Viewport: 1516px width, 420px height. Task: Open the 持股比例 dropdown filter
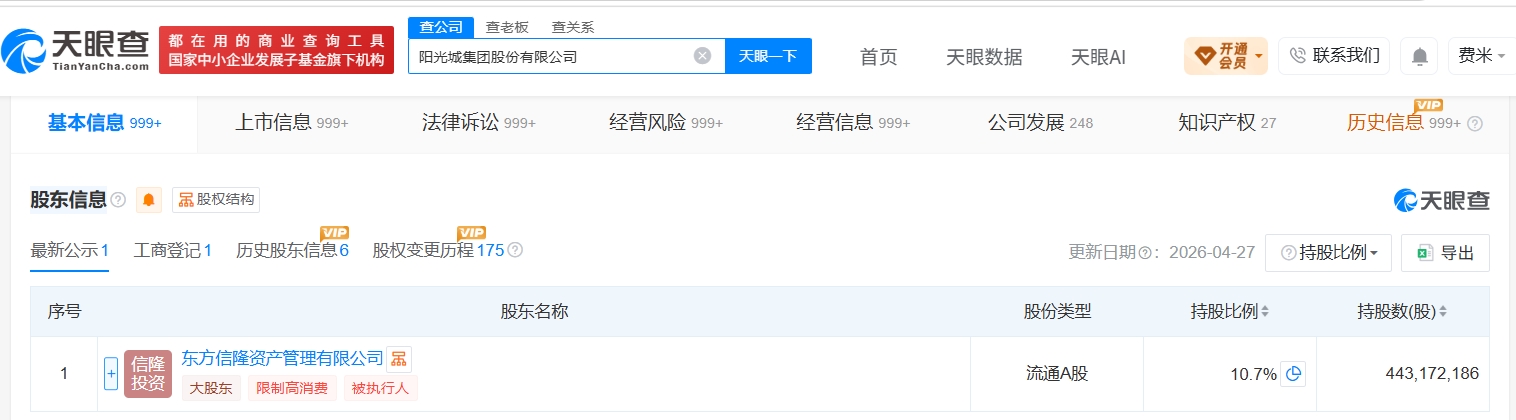click(x=1328, y=253)
